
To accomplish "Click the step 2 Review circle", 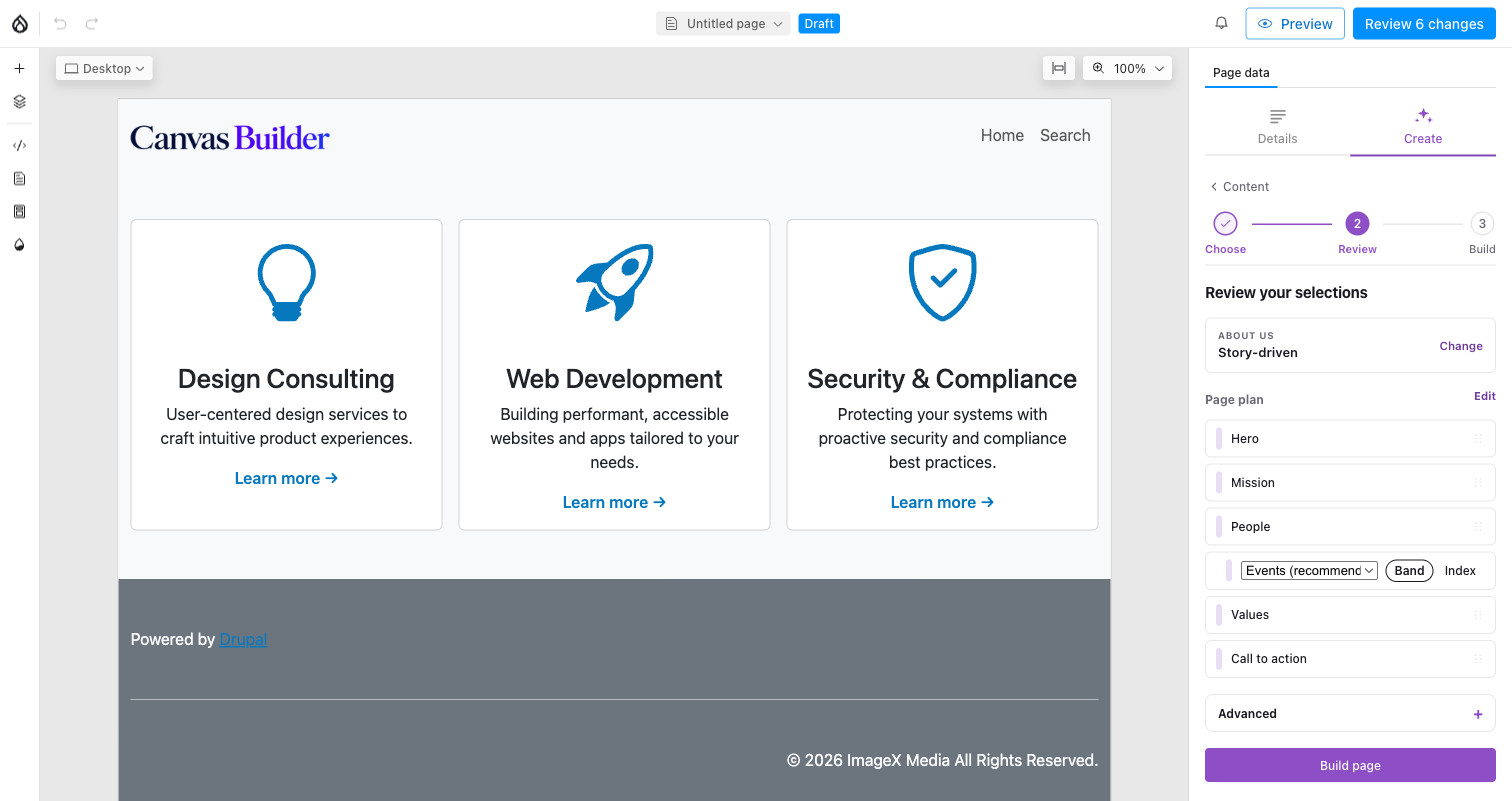I will [x=1357, y=223].
